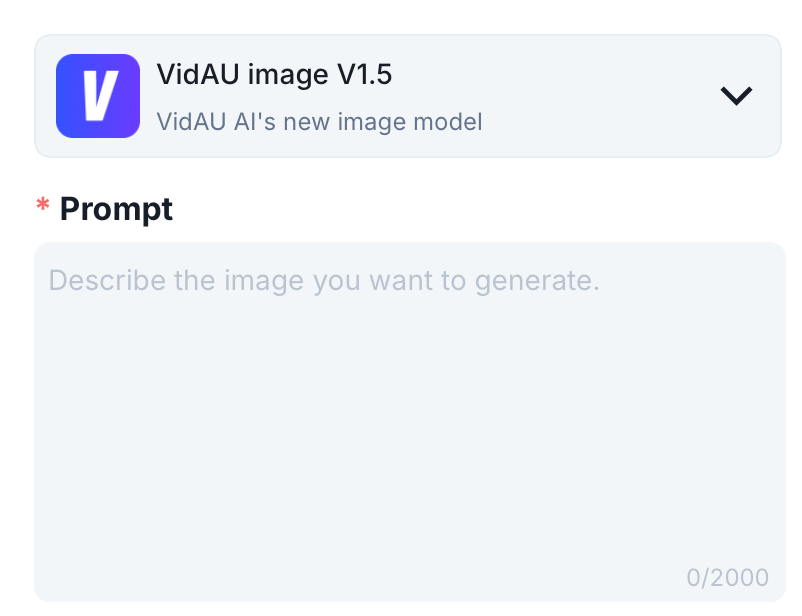The image size is (802, 616).
Task: Click the 'VidAU AI's new image model' subtitle
Action: [320, 121]
